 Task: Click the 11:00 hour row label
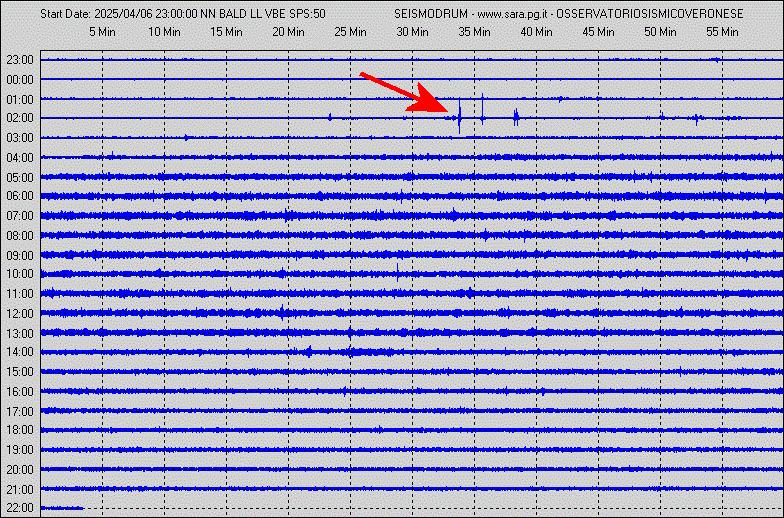(x=20, y=294)
